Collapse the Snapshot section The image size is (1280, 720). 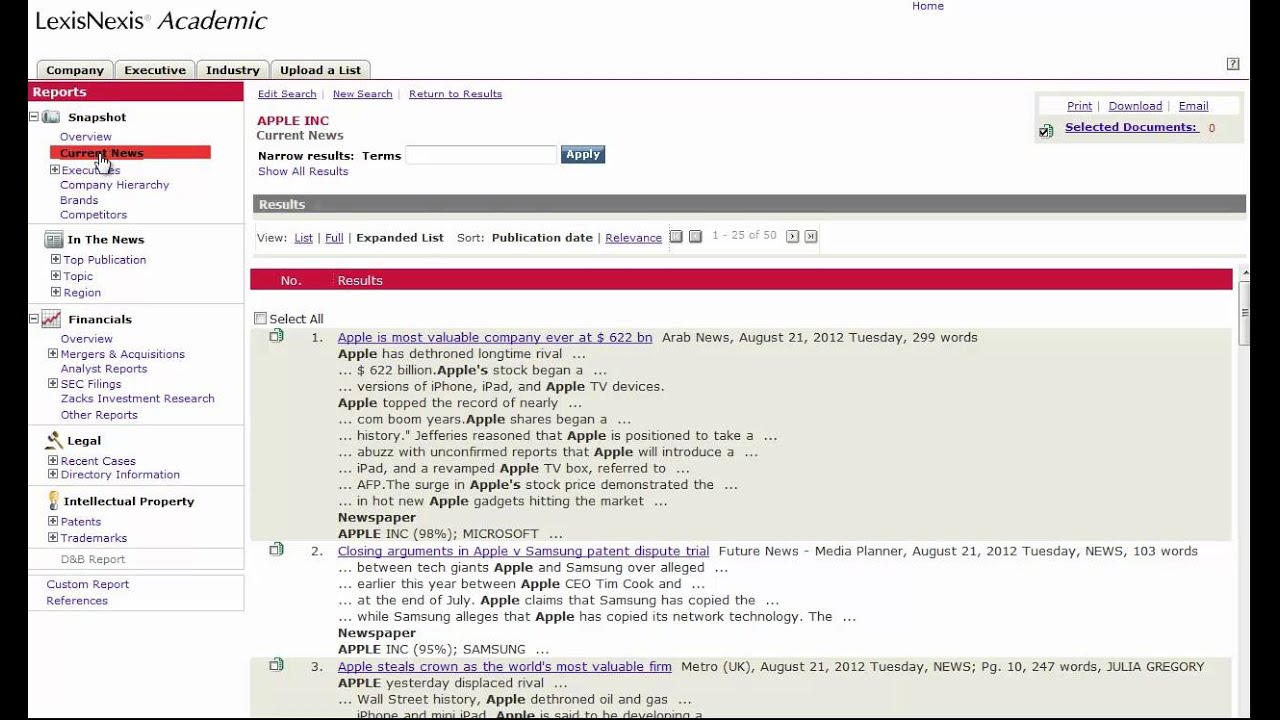pos(33,117)
